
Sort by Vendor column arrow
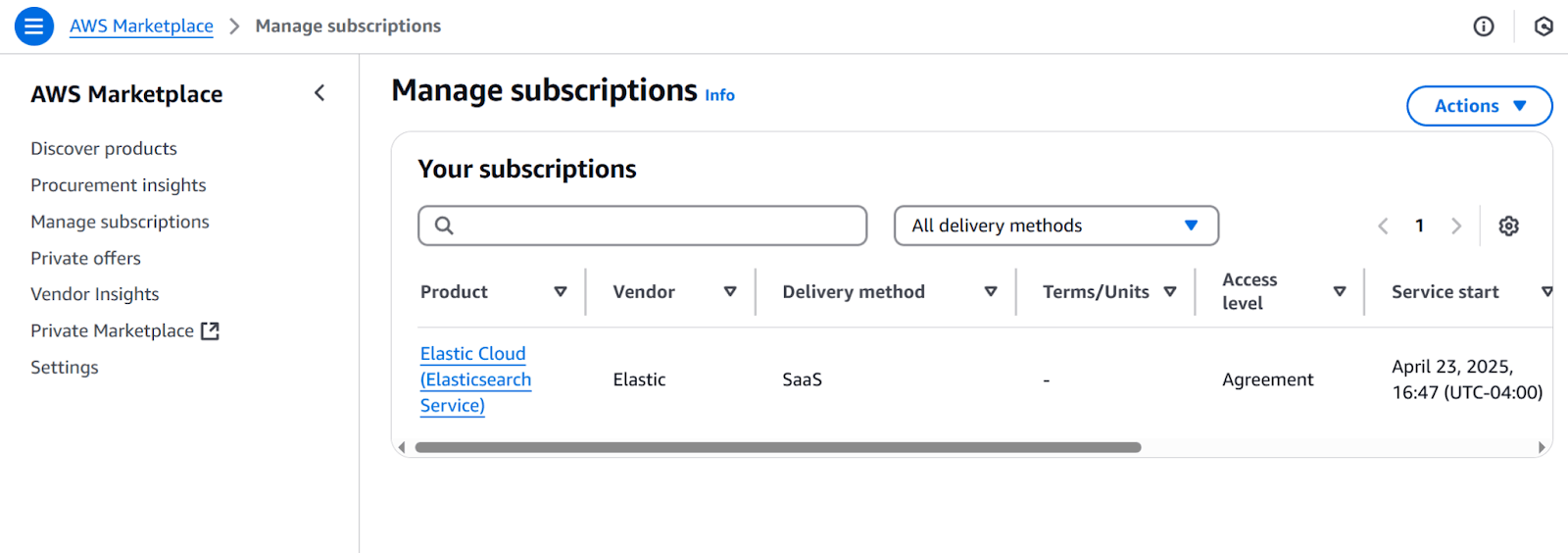pyautogui.click(x=730, y=292)
